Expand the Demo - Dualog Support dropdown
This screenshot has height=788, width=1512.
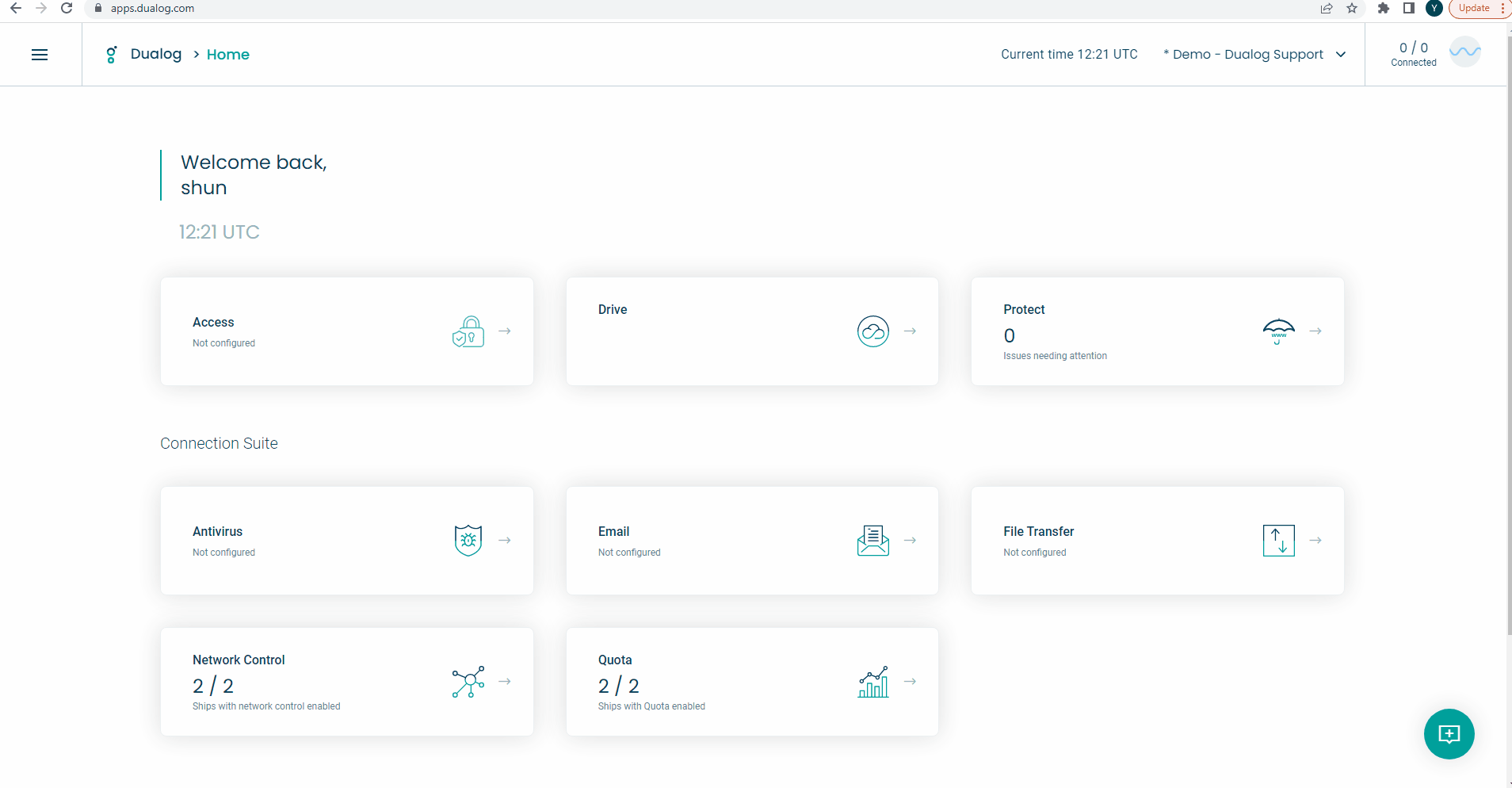[x=1254, y=55]
